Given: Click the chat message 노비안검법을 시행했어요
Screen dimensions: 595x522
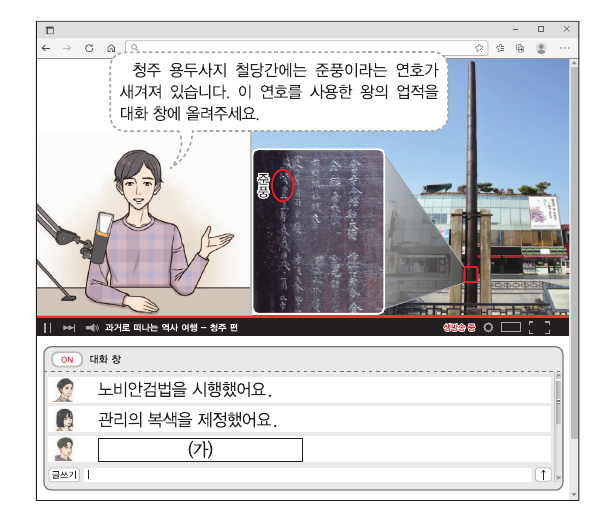Looking at the screenshot, I should point(184,389).
